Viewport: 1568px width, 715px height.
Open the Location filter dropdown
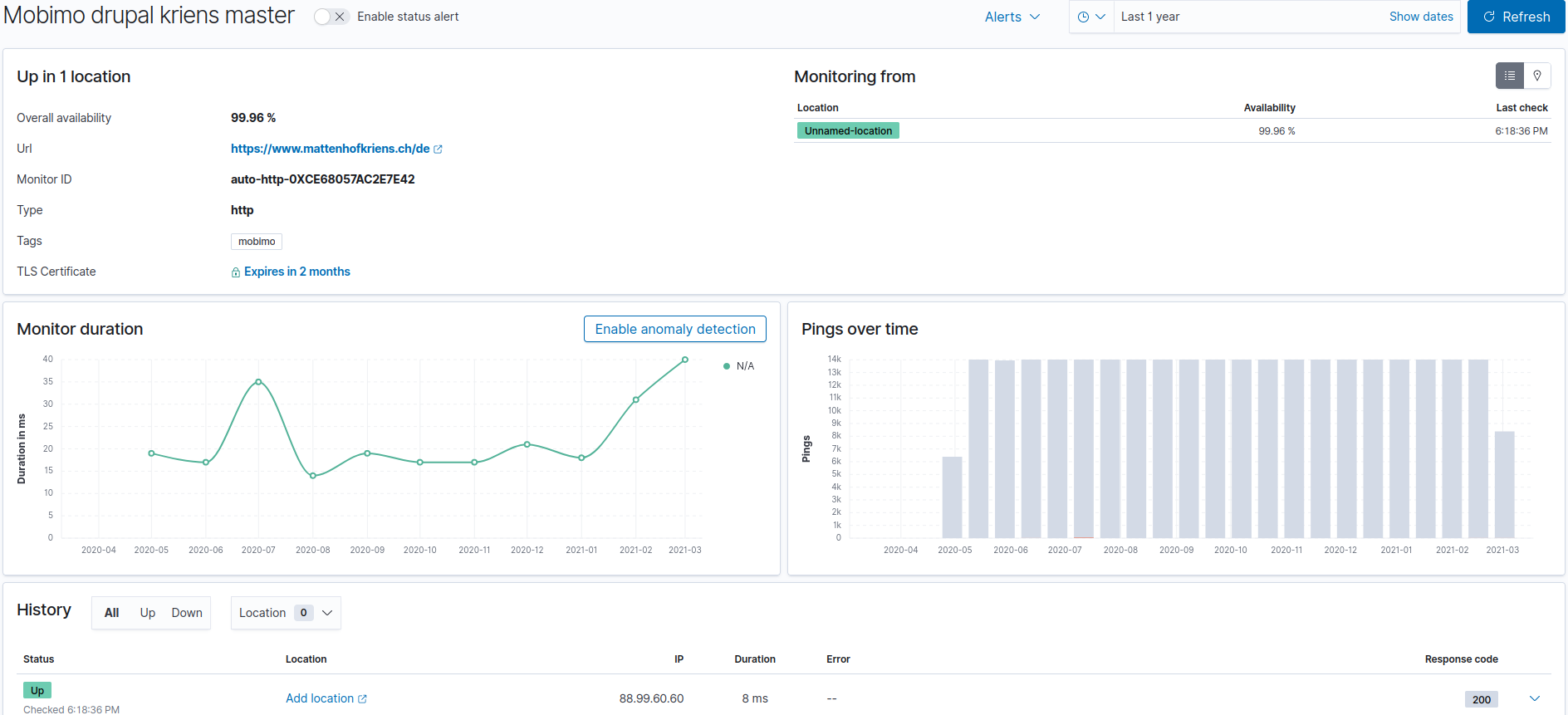[x=285, y=613]
